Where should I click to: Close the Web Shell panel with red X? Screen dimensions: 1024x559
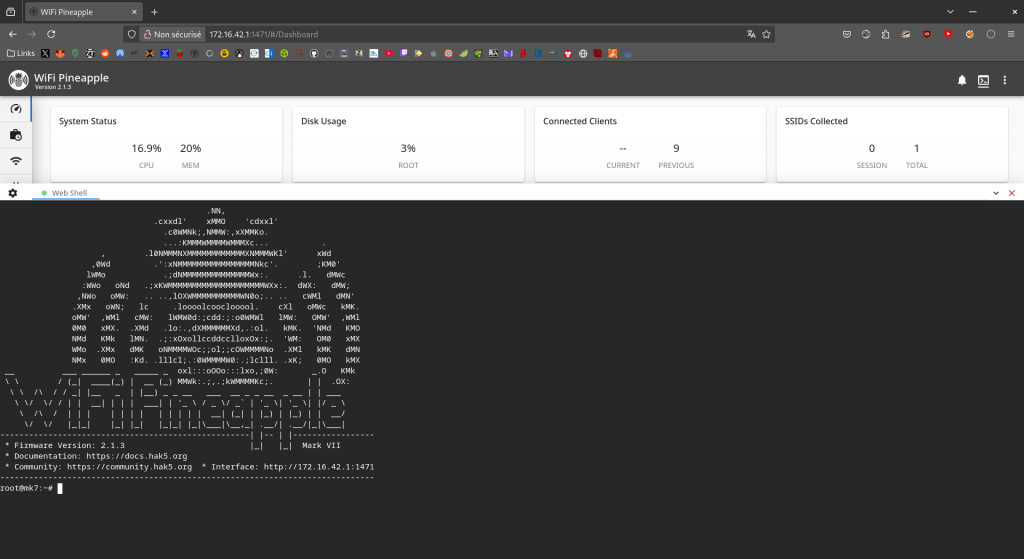click(1012, 193)
